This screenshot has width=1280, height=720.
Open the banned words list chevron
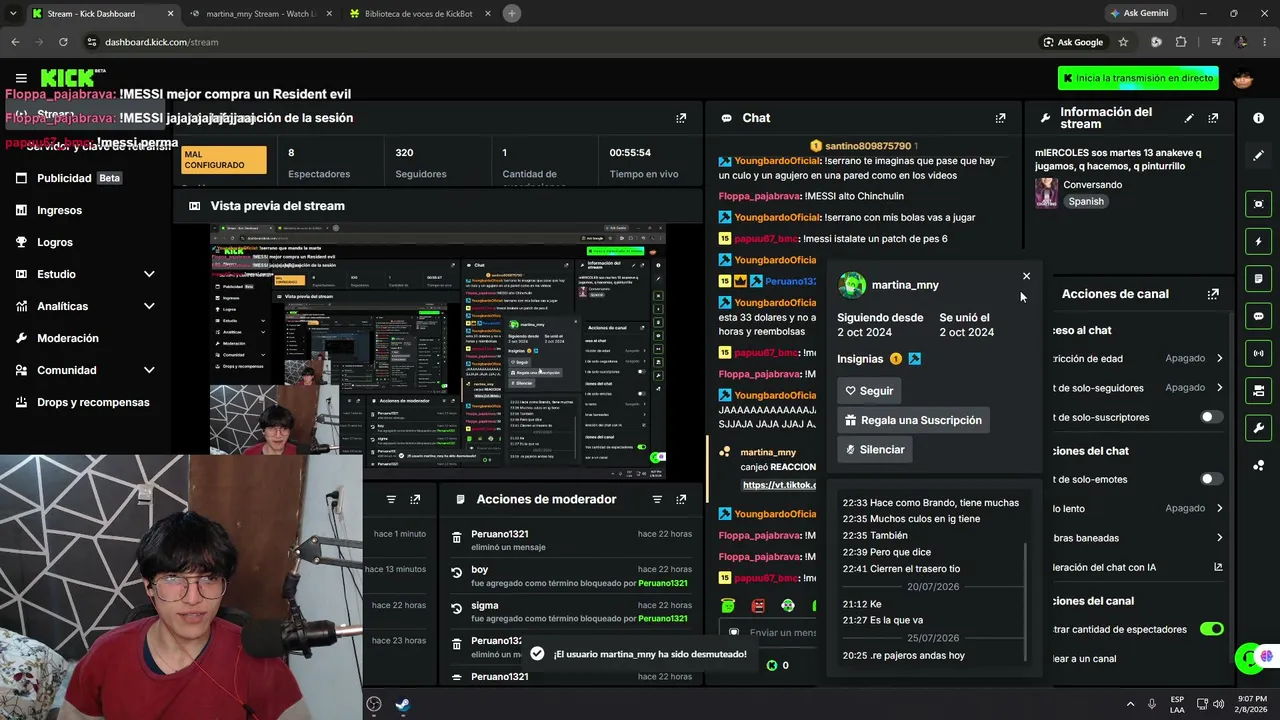[1219, 538]
